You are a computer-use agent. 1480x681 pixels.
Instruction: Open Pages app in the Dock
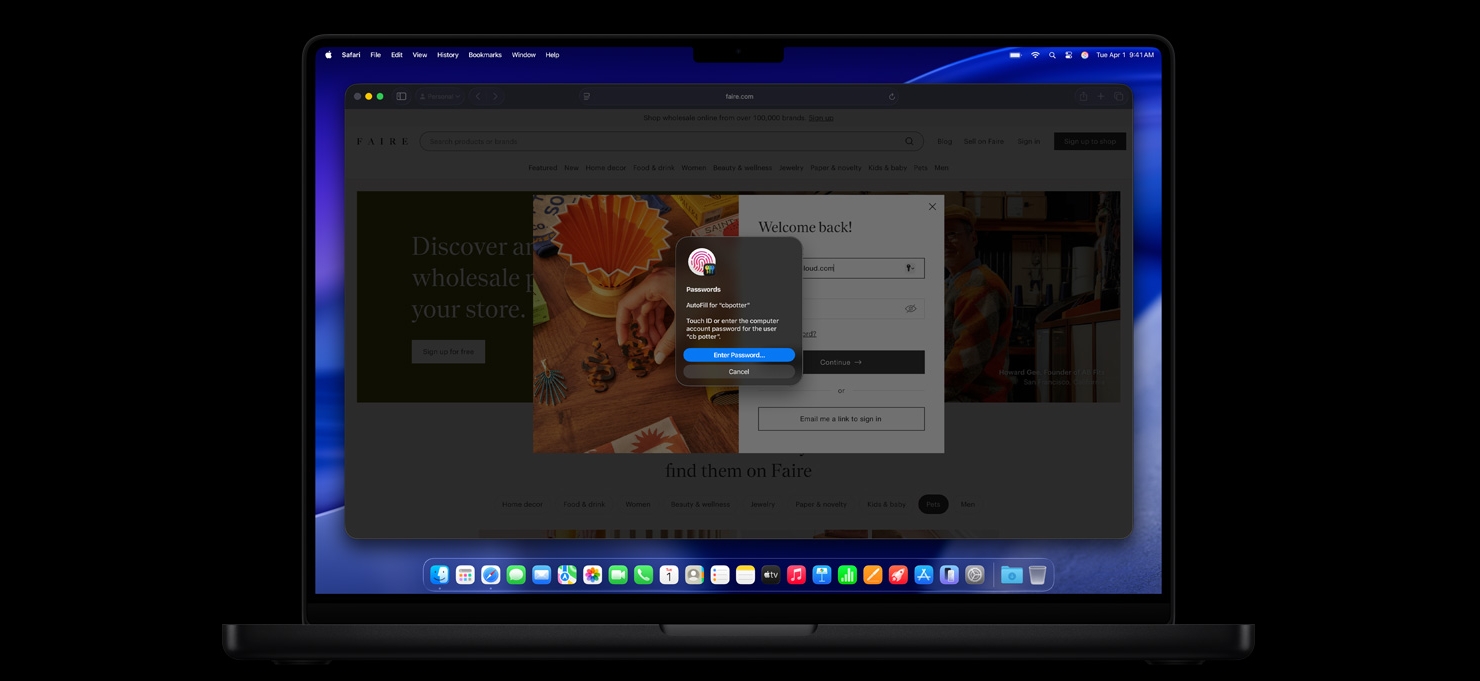(x=873, y=575)
